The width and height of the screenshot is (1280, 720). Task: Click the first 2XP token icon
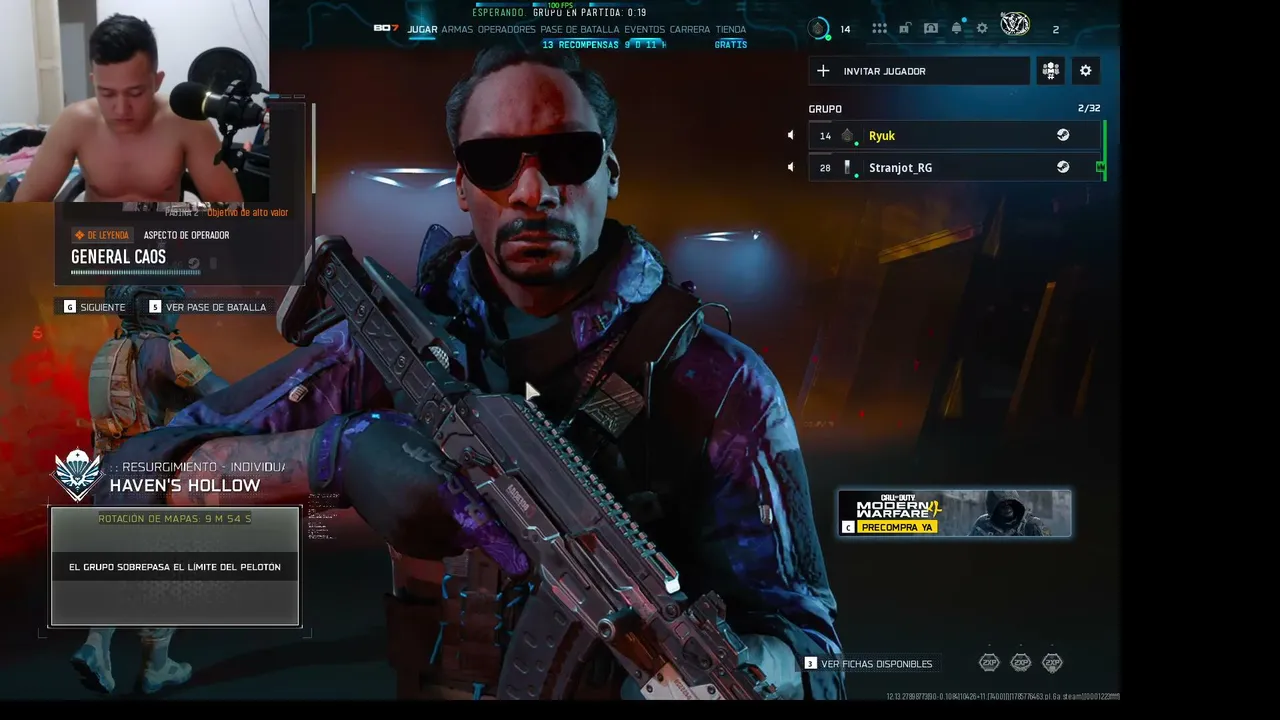[x=989, y=662]
